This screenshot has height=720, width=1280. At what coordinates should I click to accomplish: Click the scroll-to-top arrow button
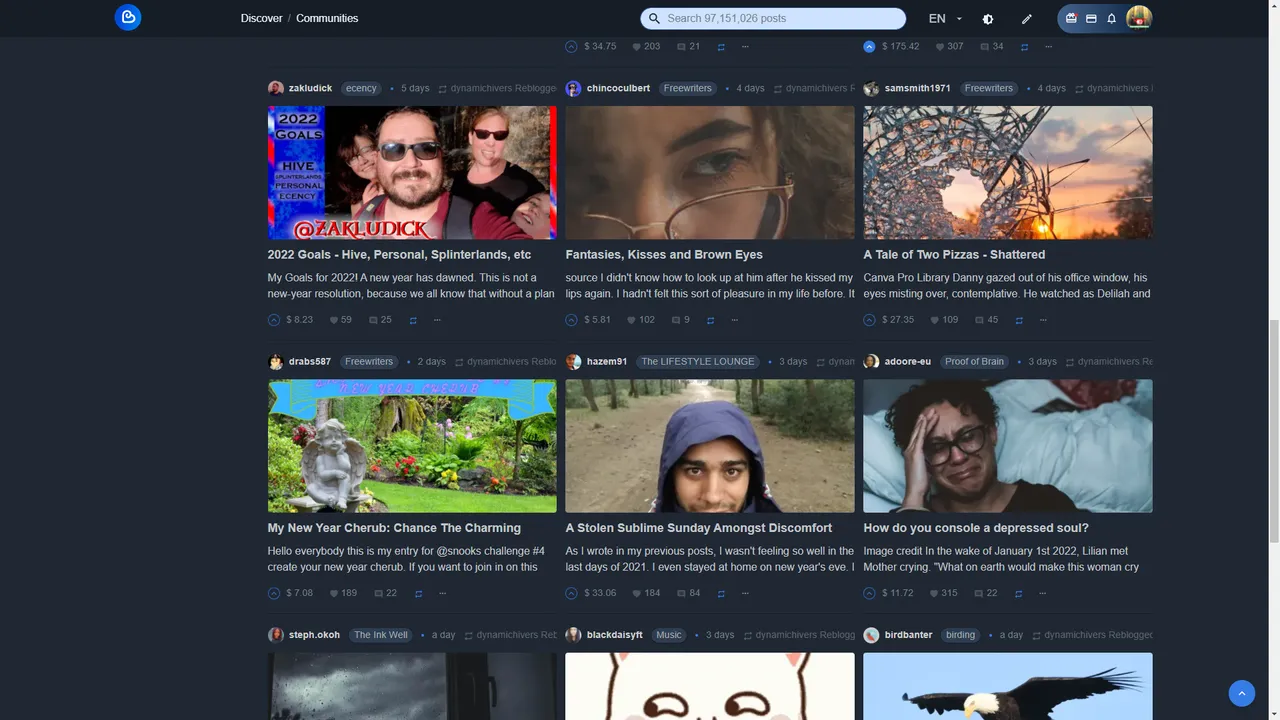(1241, 692)
